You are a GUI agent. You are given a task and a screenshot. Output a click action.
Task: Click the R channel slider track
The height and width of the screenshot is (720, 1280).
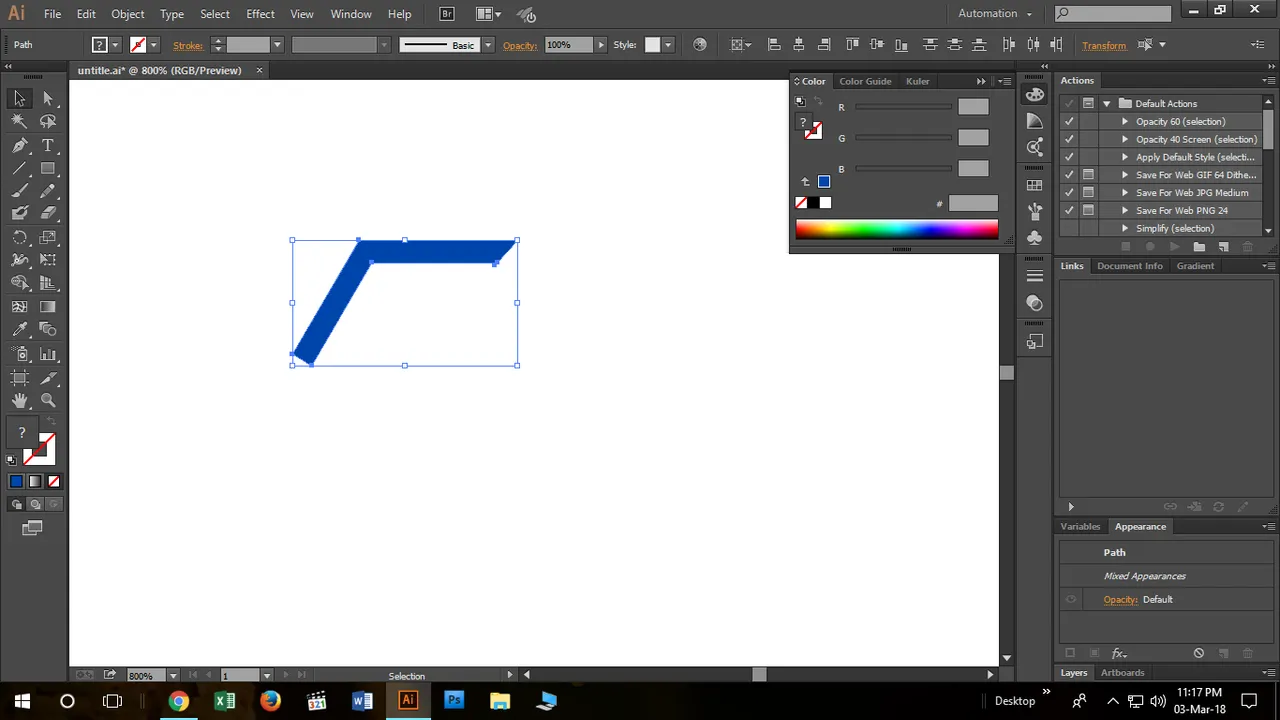point(903,107)
